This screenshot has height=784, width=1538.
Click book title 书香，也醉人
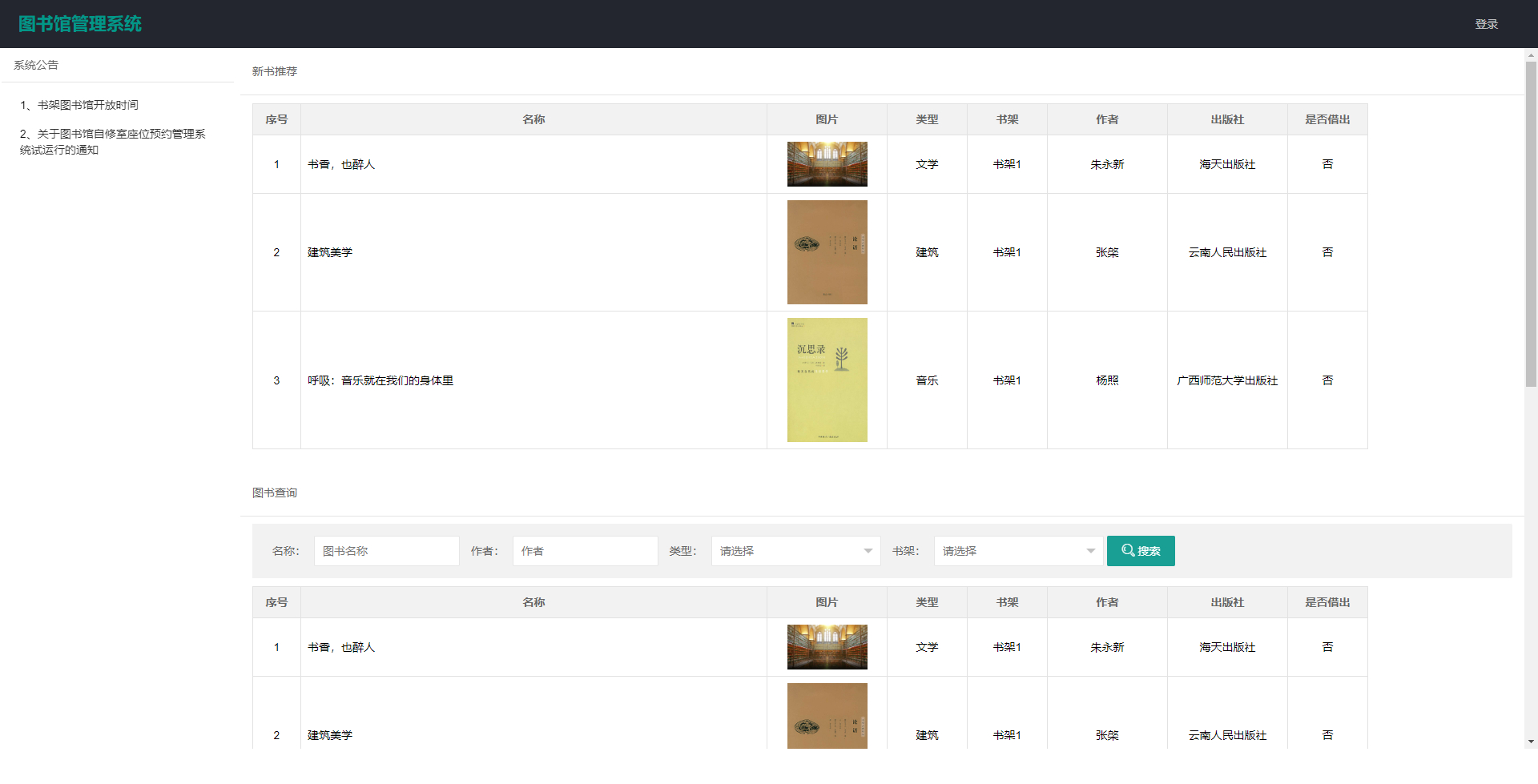coord(341,164)
